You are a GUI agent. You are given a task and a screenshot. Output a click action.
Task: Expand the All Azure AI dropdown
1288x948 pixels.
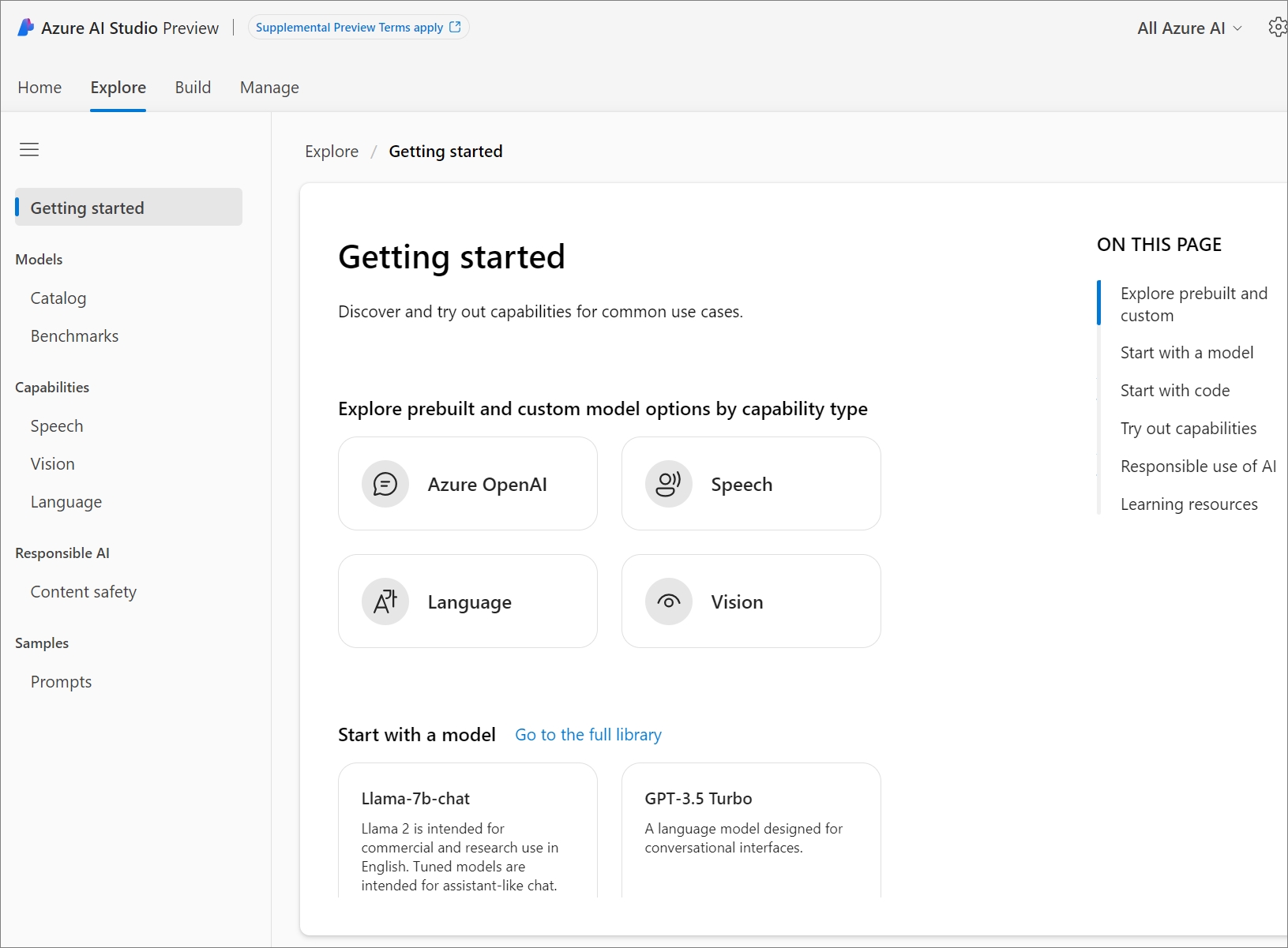click(1189, 28)
